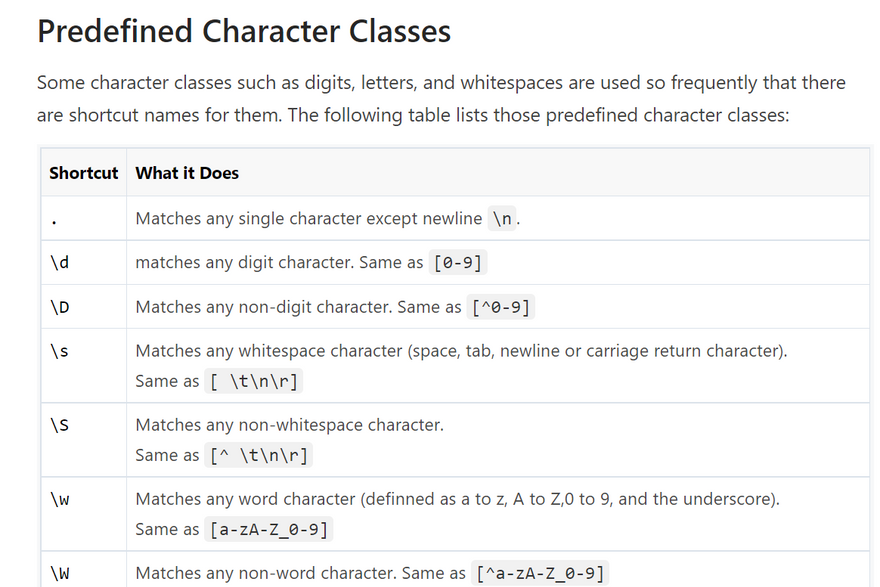Click the [a-zA-Z_0-9] code snippet
The height and width of the screenshot is (587, 880).
point(268,529)
